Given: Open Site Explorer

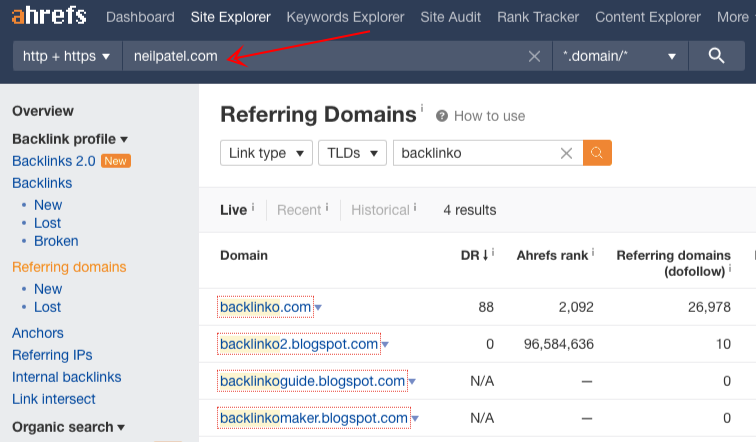Looking at the screenshot, I should 230,17.
